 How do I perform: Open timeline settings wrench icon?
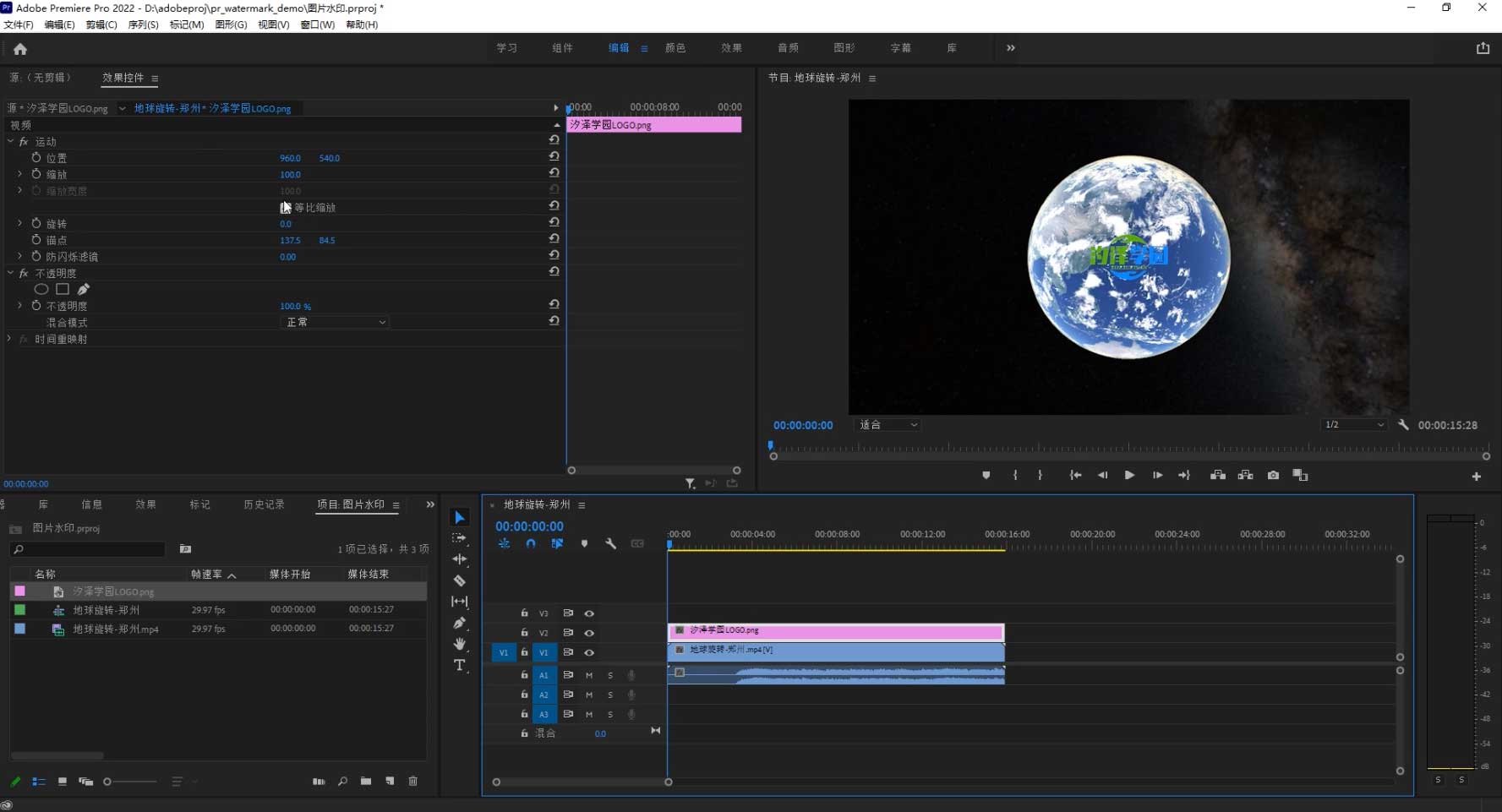click(x=610, y=544)
